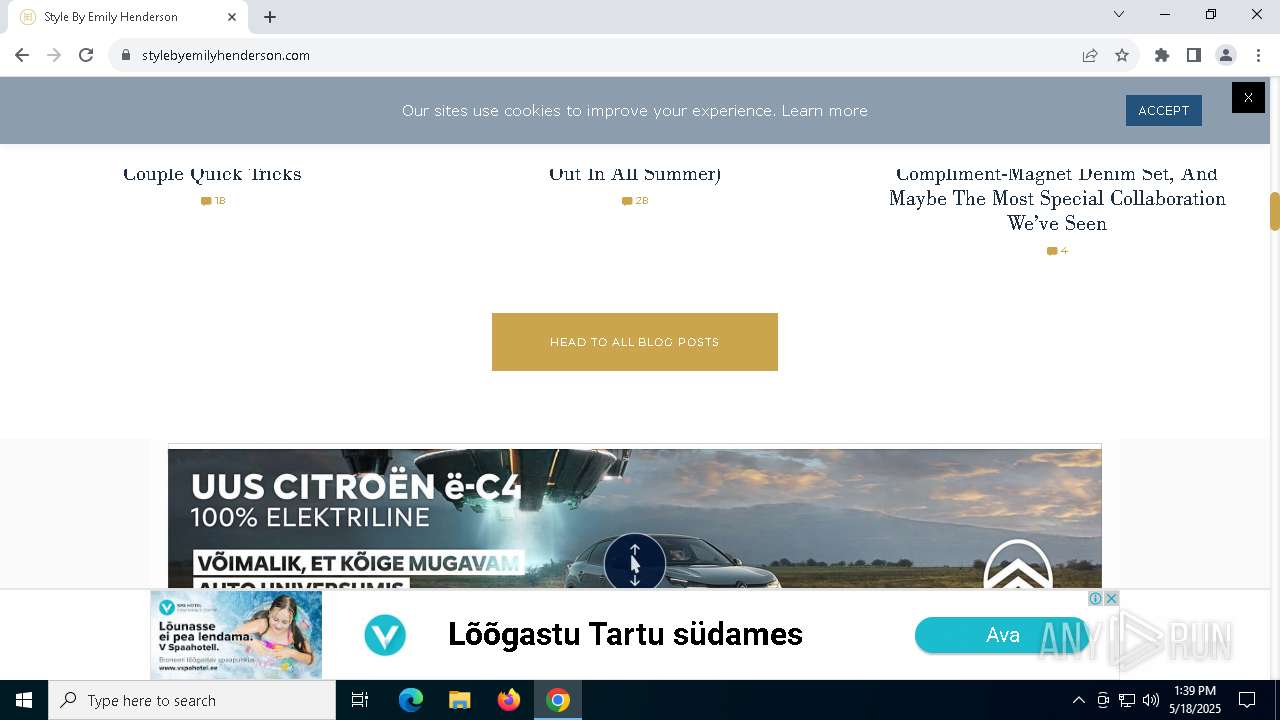This screenshot has height=720, width=1280.
Task: Launch Microsoft Edge from the taskbar
Action: click(x=411, y=700)
